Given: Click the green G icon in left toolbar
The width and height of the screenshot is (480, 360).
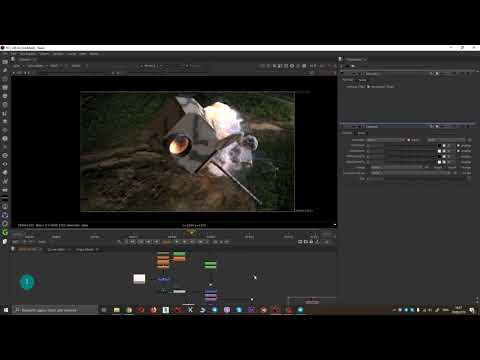Looking at the screenshot, I should pyautogui.click(x=5, y=232).
